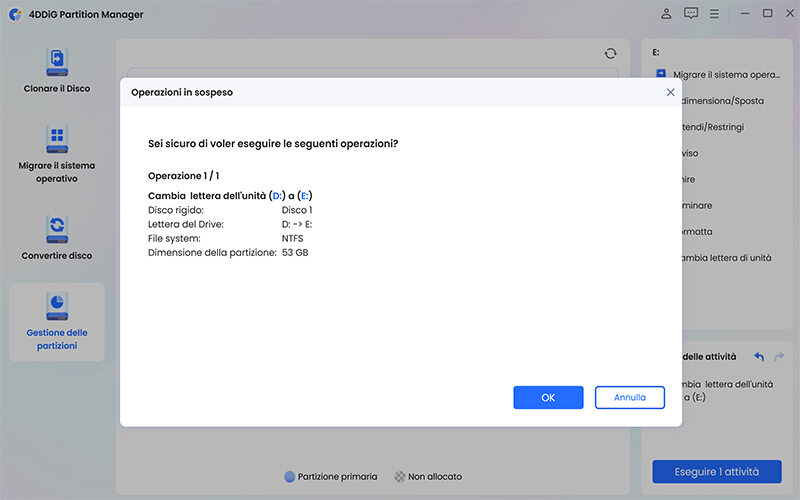Click the Clonare il Disco icon
The image size is (800, 500).
point(56,62)
